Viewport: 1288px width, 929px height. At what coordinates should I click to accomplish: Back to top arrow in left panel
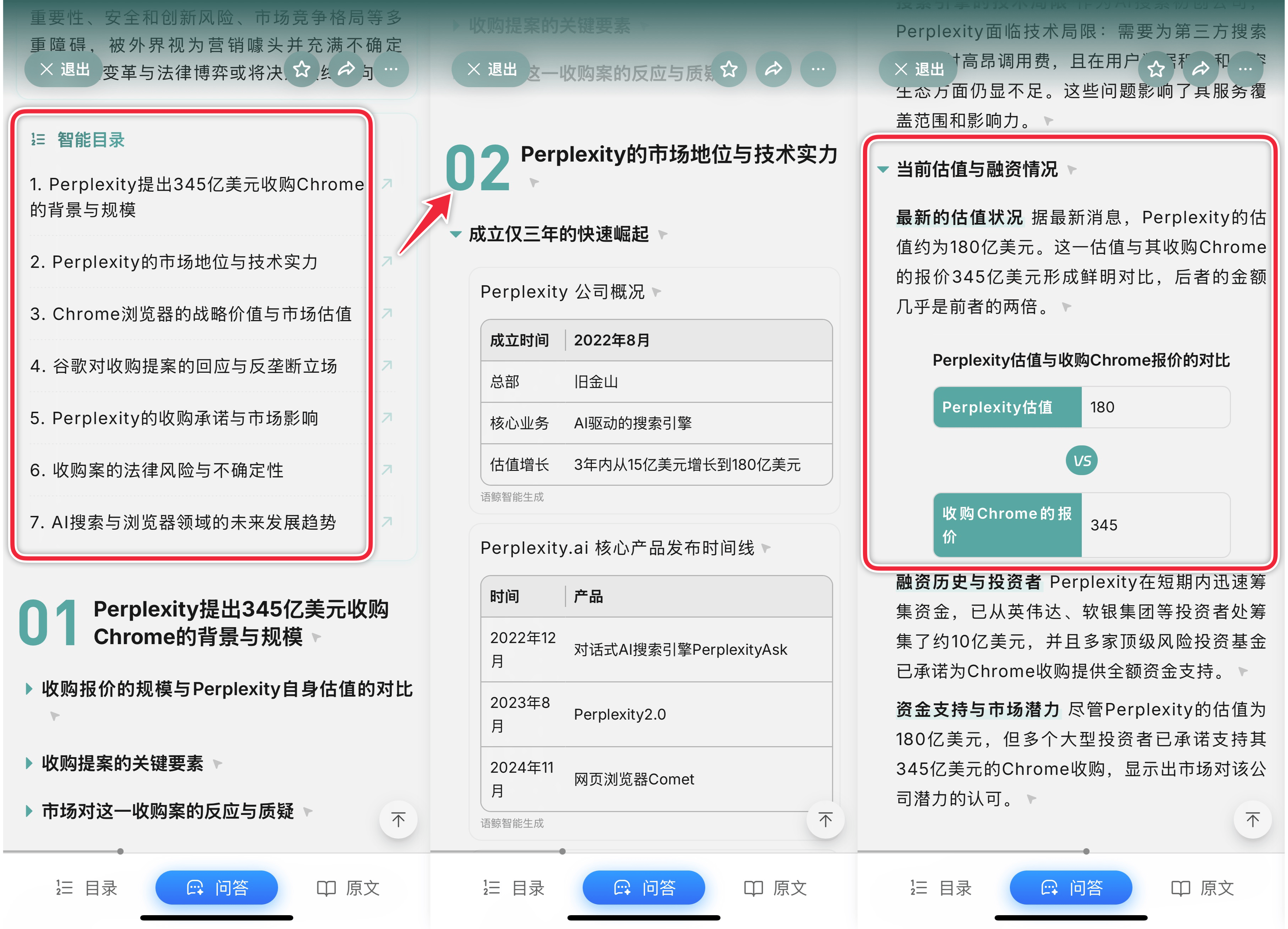[398, 820]
